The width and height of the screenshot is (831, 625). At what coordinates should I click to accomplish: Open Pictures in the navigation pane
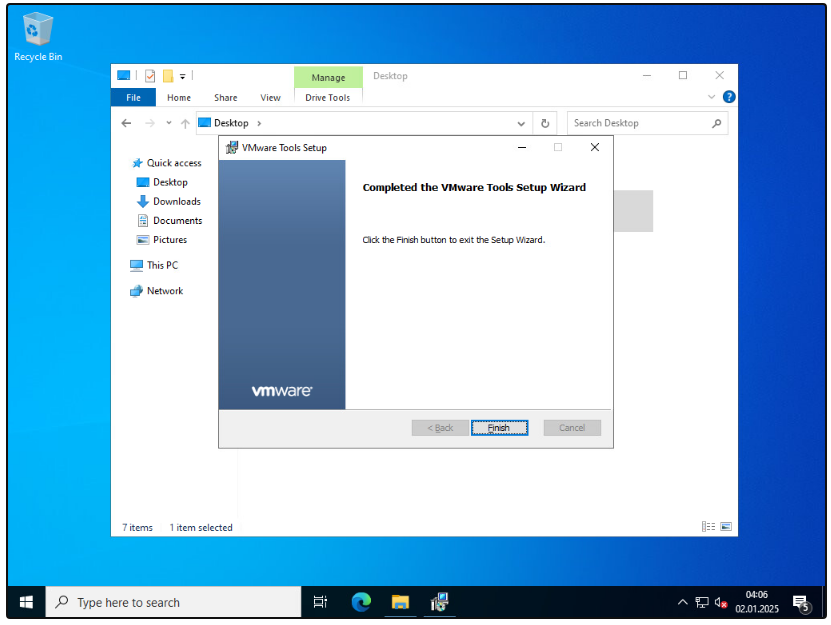(x=162, y=240)
